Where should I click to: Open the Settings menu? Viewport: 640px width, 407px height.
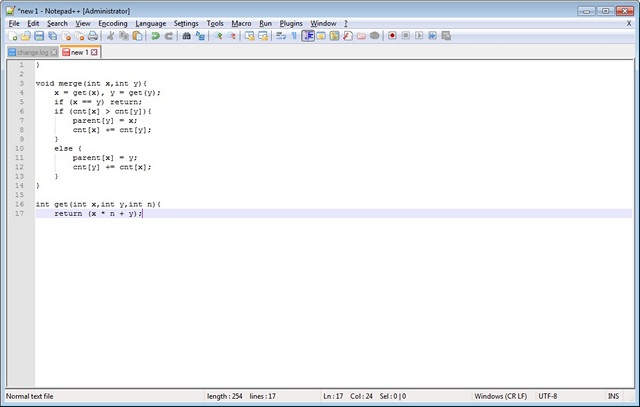pyautogui.click(x=186, y=24)
